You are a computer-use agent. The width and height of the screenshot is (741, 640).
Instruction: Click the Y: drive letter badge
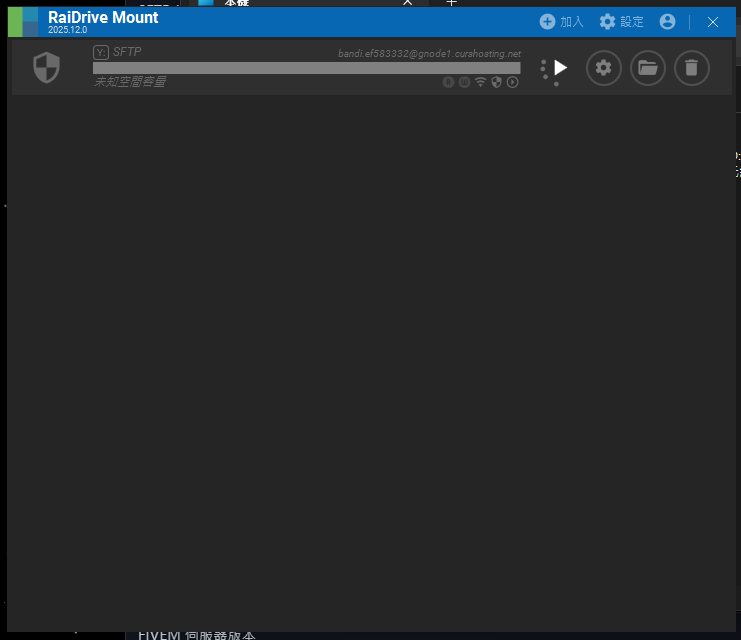(100, 52)
